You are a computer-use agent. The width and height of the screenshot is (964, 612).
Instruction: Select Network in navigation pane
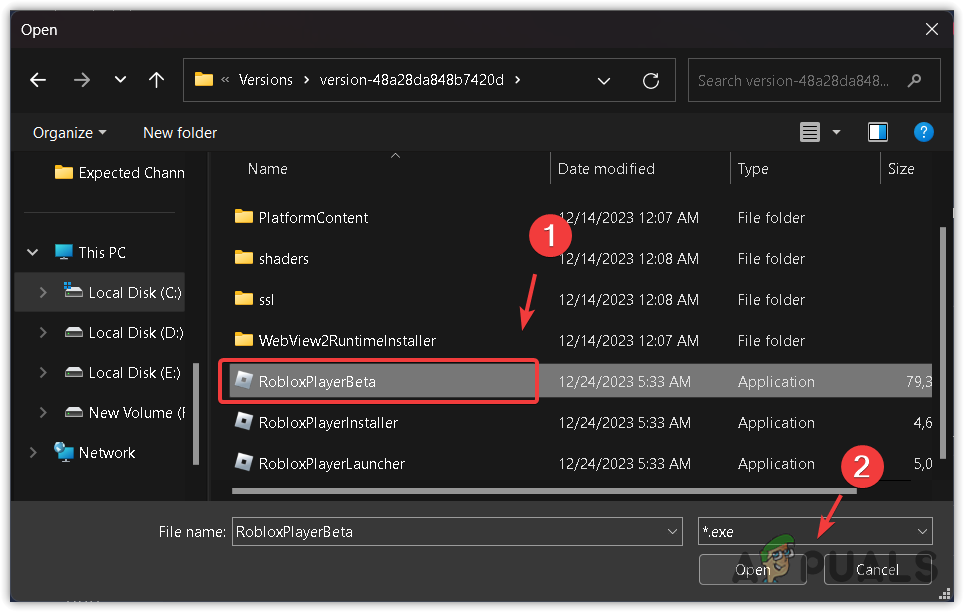coord(95,453)
